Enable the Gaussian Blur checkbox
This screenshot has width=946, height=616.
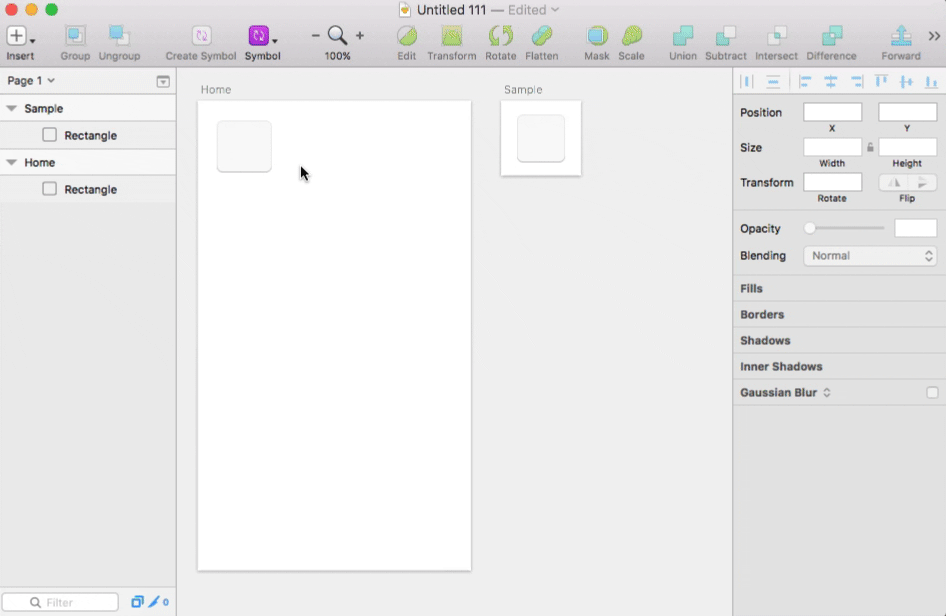tap(932, 393)
